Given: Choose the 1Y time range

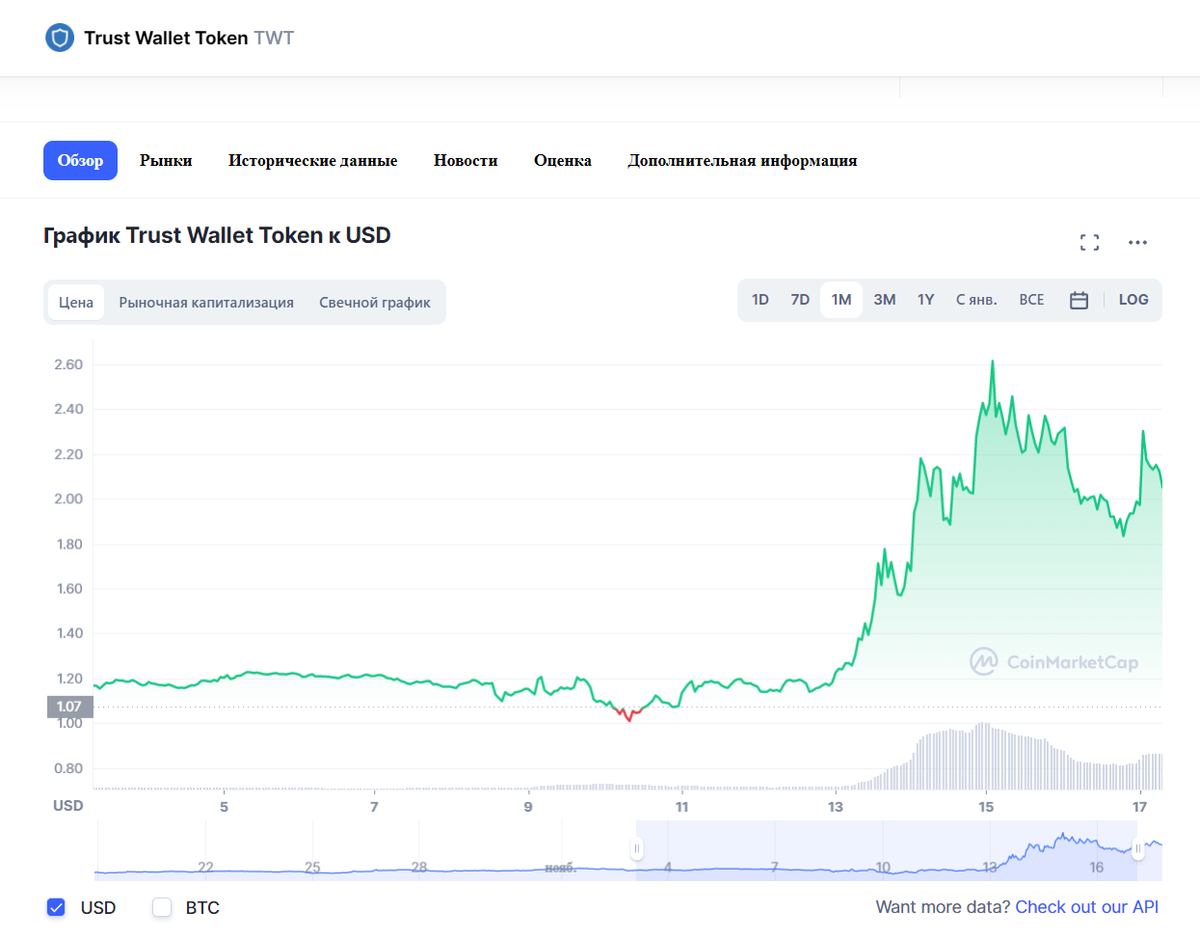Looking at the screenshot, I should pos(926,300).
